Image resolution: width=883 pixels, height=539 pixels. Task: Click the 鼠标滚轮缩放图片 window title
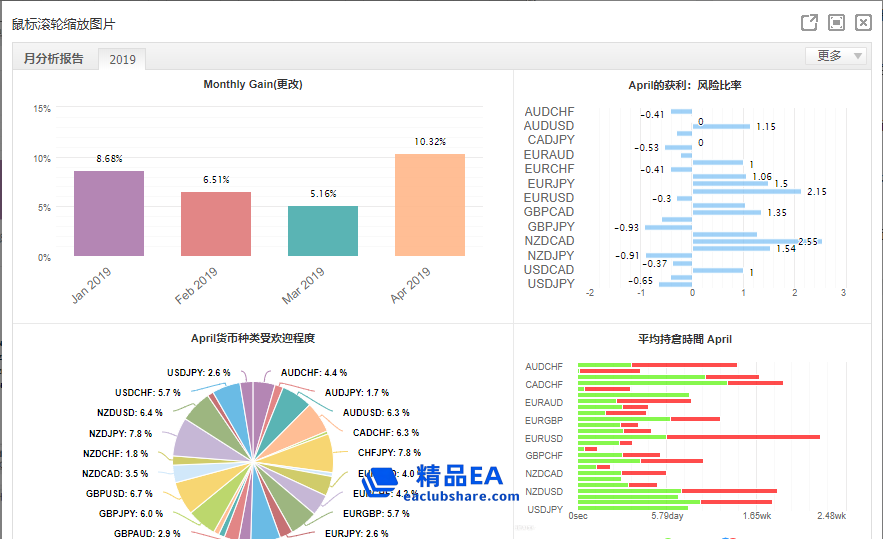click(63, 24)
